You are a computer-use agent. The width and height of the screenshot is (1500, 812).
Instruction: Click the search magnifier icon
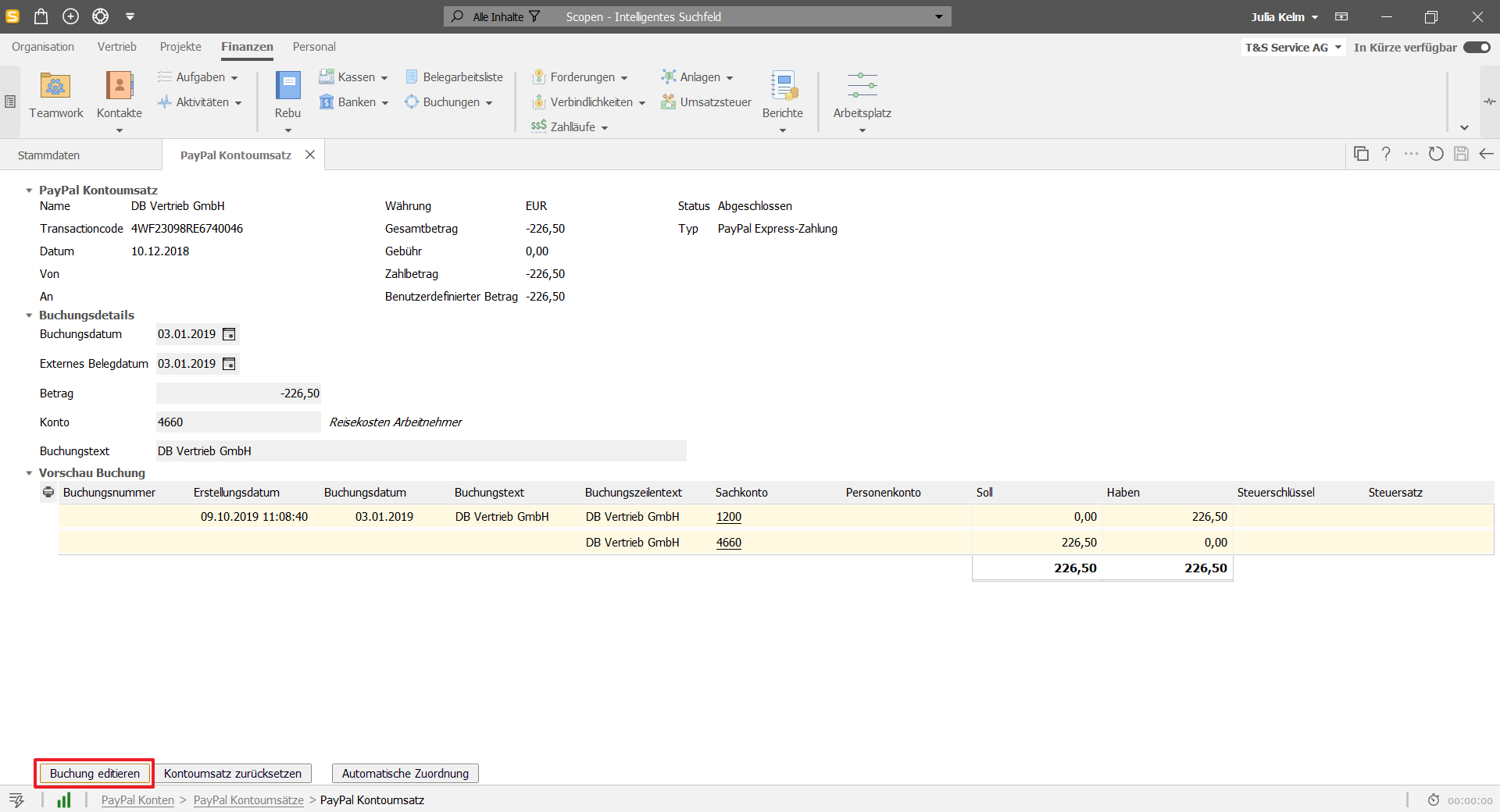(458, 16)
